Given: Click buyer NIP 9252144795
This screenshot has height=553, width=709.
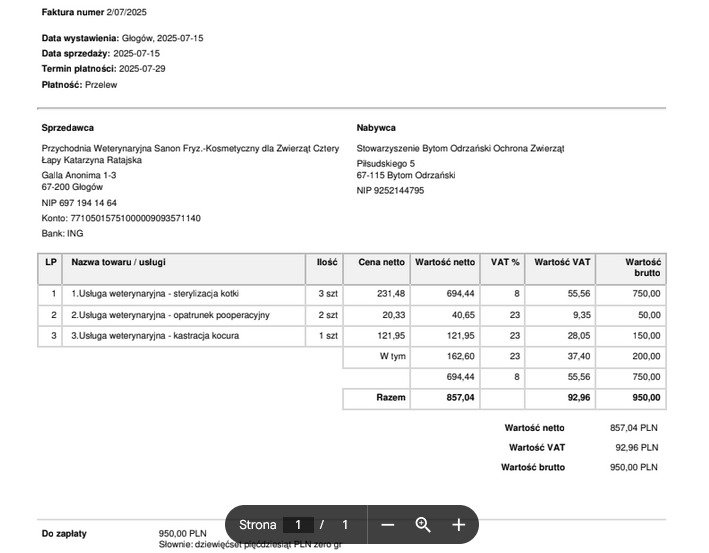Looking at the screenshot, I should click(x=390, y=190).
